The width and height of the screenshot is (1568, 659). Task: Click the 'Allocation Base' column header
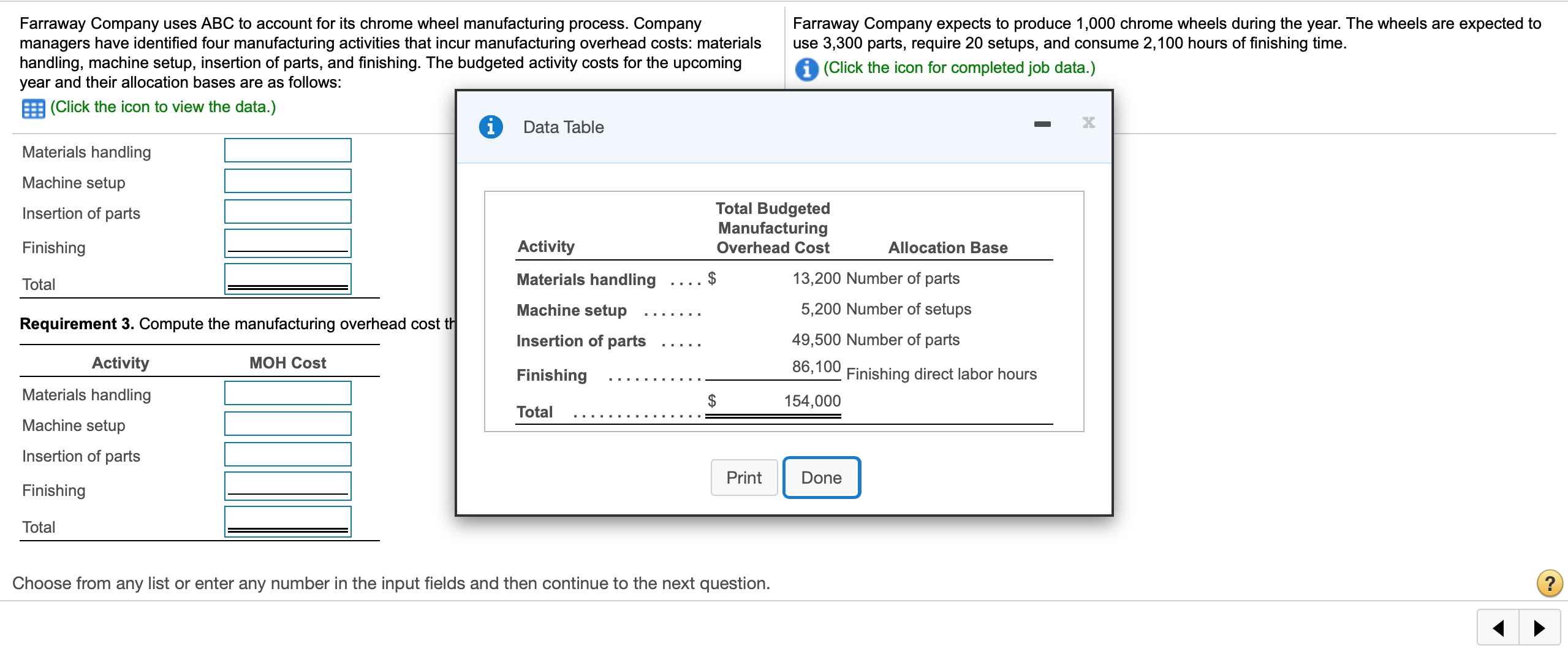948,248
